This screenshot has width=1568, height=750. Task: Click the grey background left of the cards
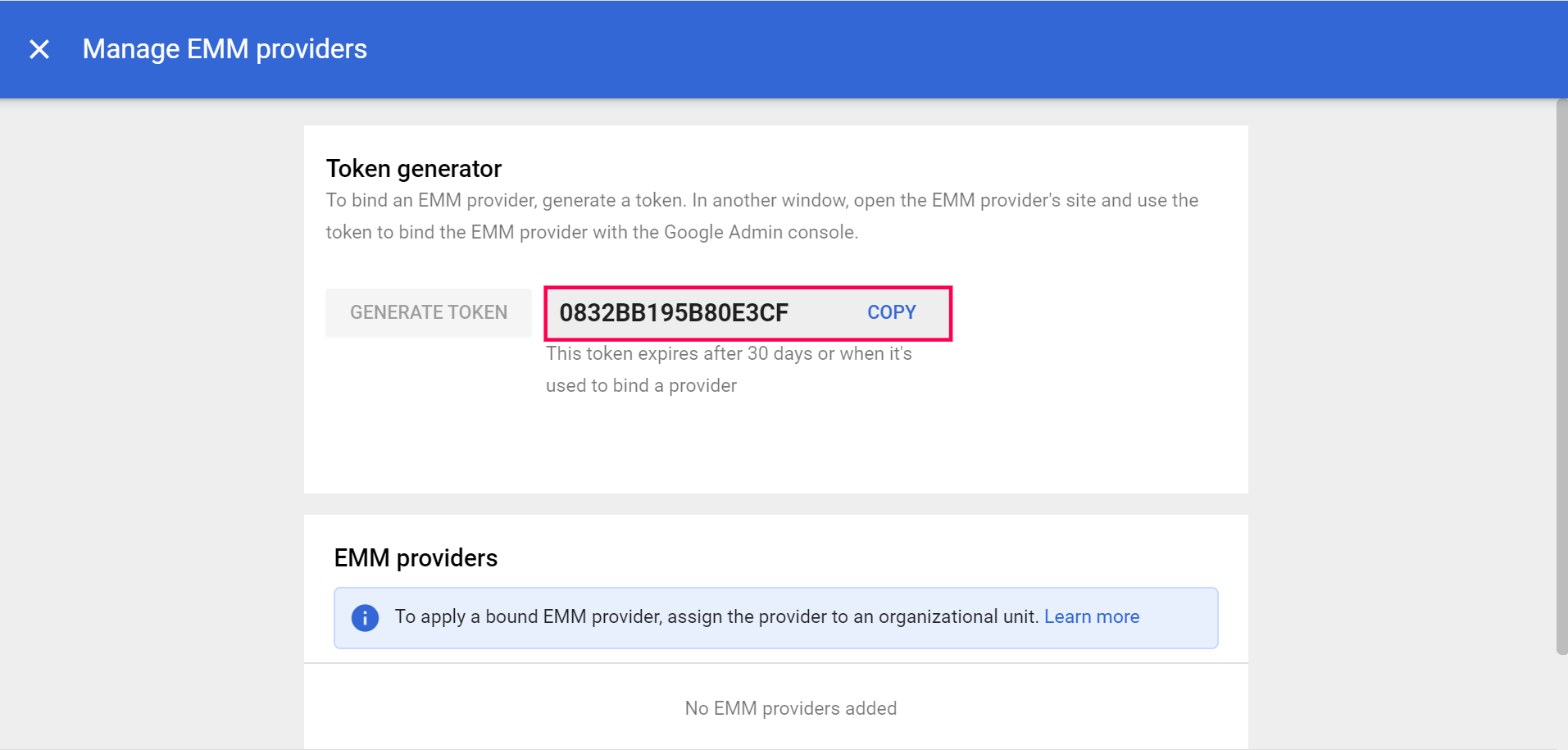(x=148, y=410)
